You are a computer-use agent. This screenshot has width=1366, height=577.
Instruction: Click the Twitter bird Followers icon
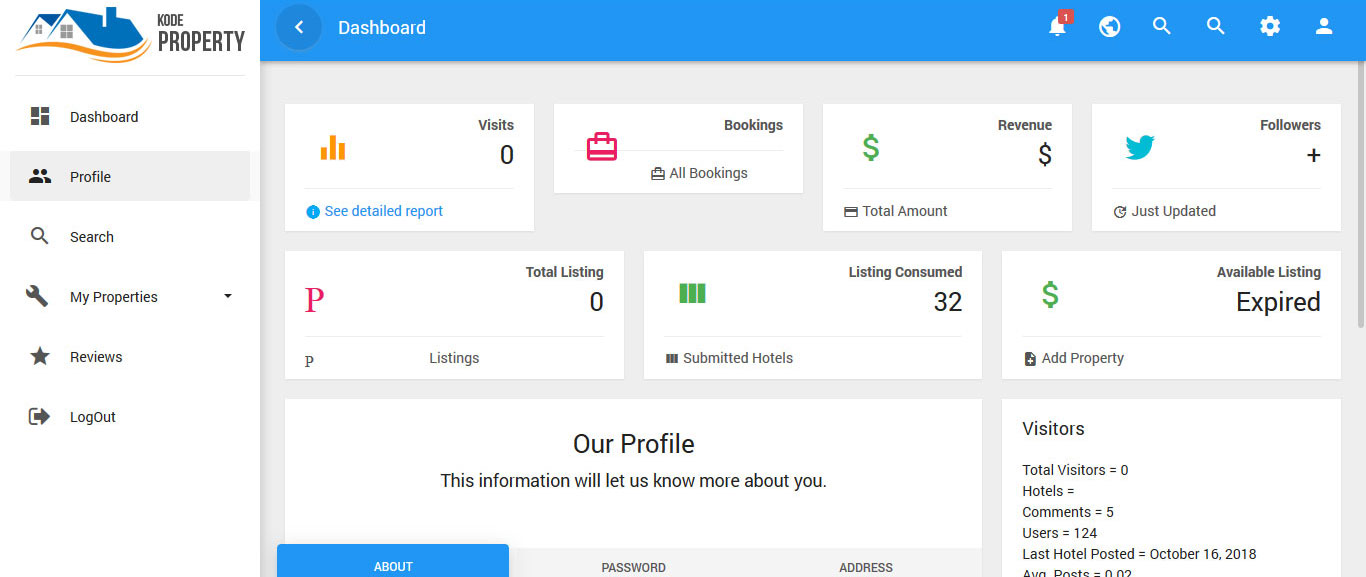[x=1139, y=148]
